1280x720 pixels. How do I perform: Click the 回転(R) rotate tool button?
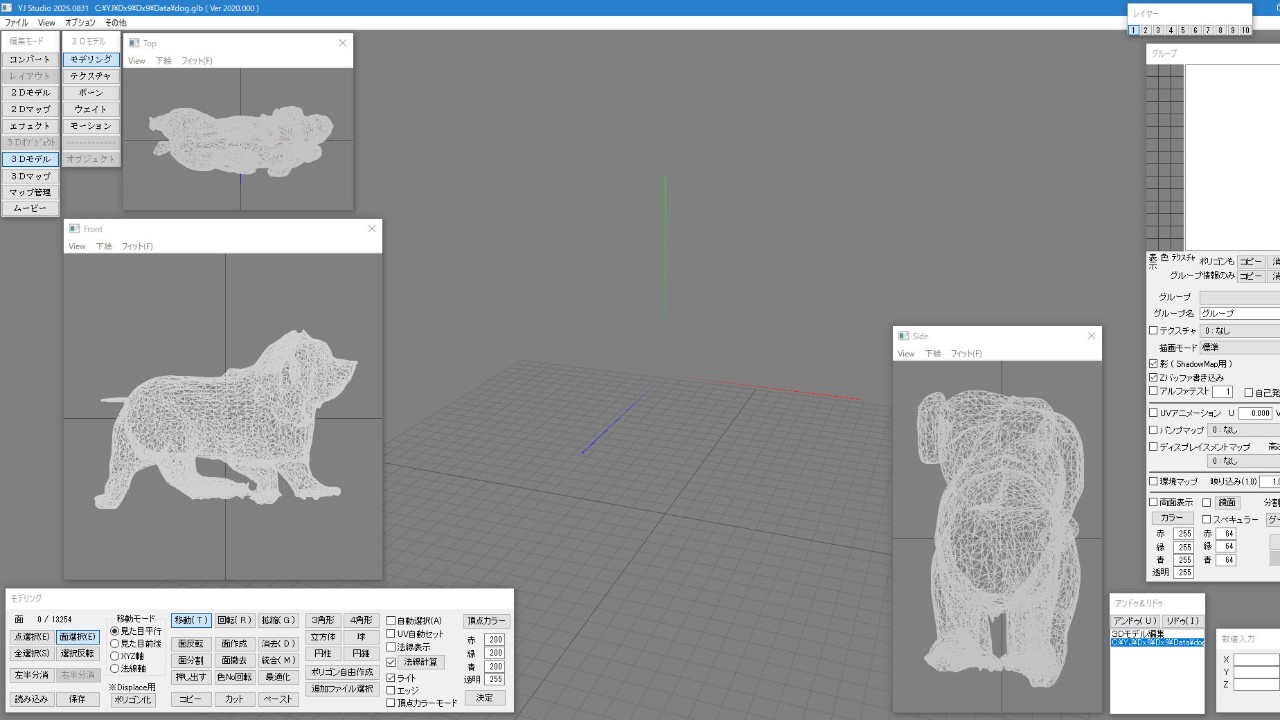click(234, 620)
